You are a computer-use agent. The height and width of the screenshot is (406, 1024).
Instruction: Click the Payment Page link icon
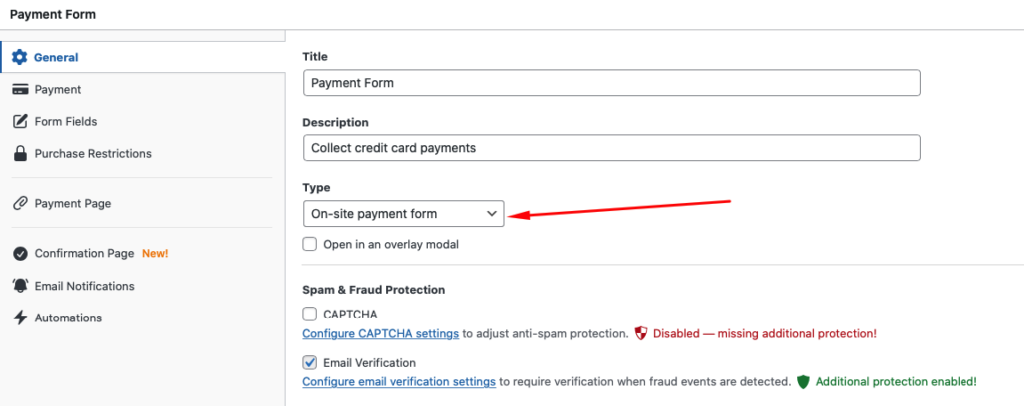pos(19,203)
